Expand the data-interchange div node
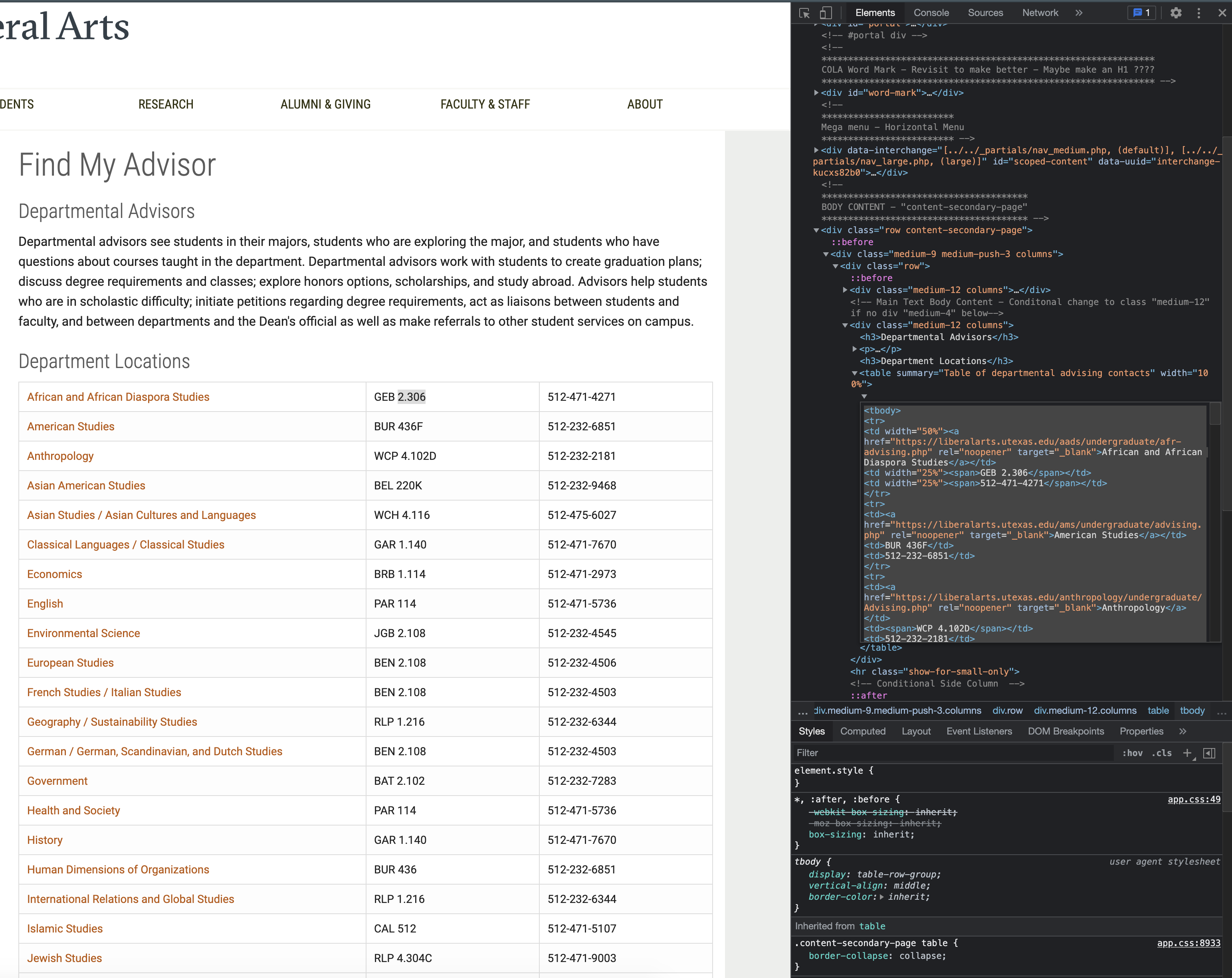 816,150
